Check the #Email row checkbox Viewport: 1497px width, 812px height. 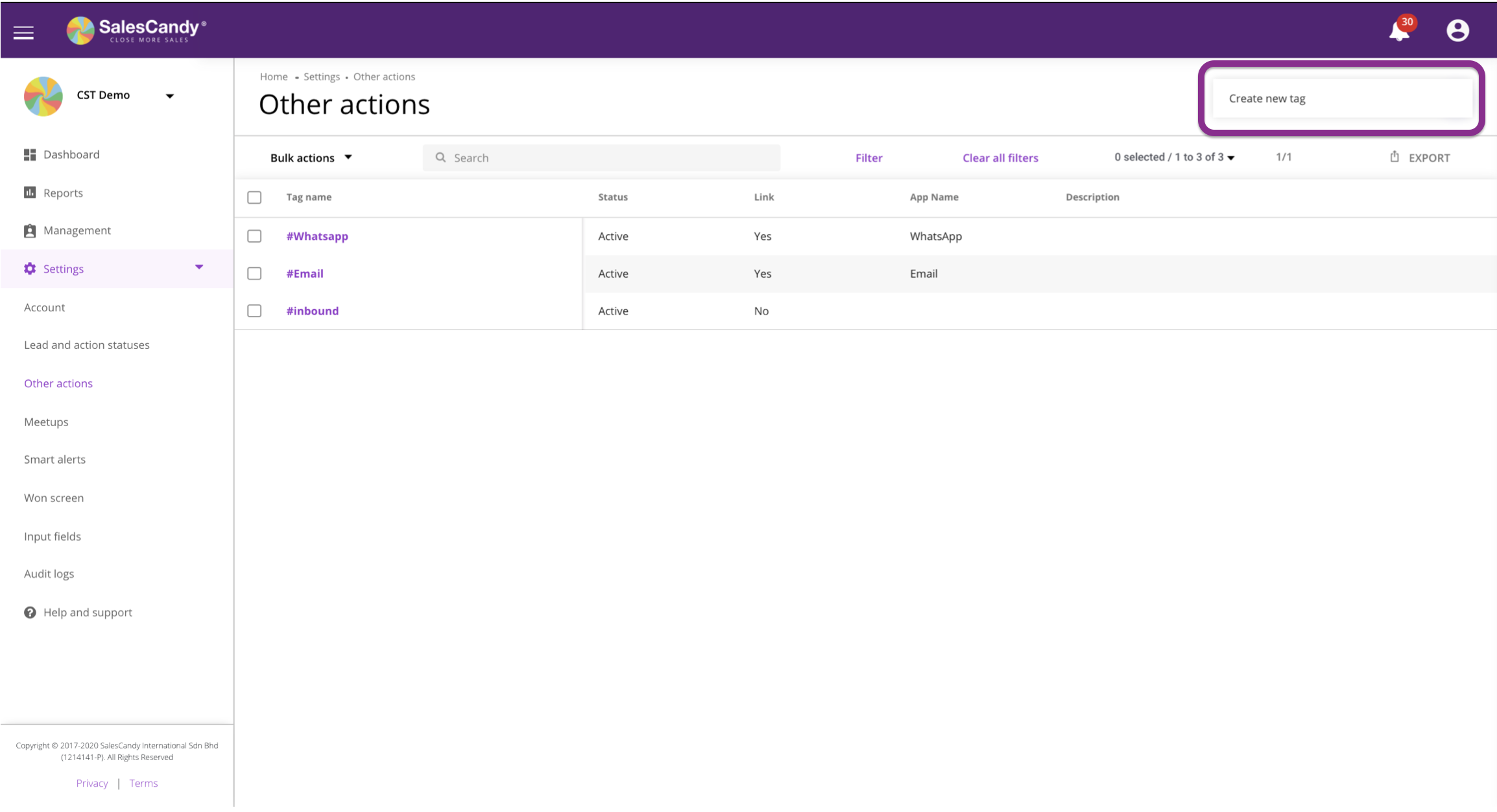254,274
